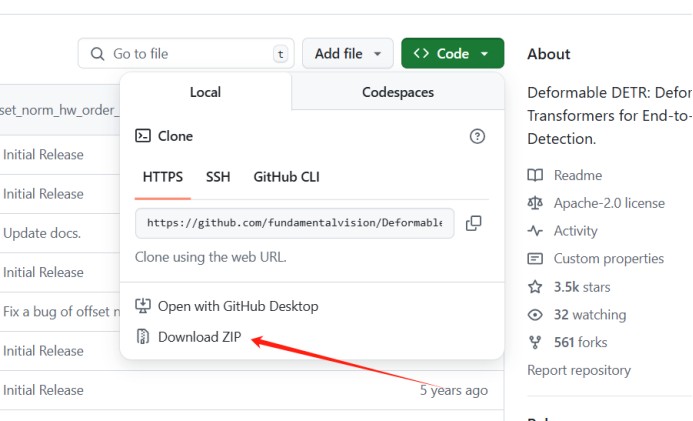Choose the HTTPS clone option

[x=163, y=177]
